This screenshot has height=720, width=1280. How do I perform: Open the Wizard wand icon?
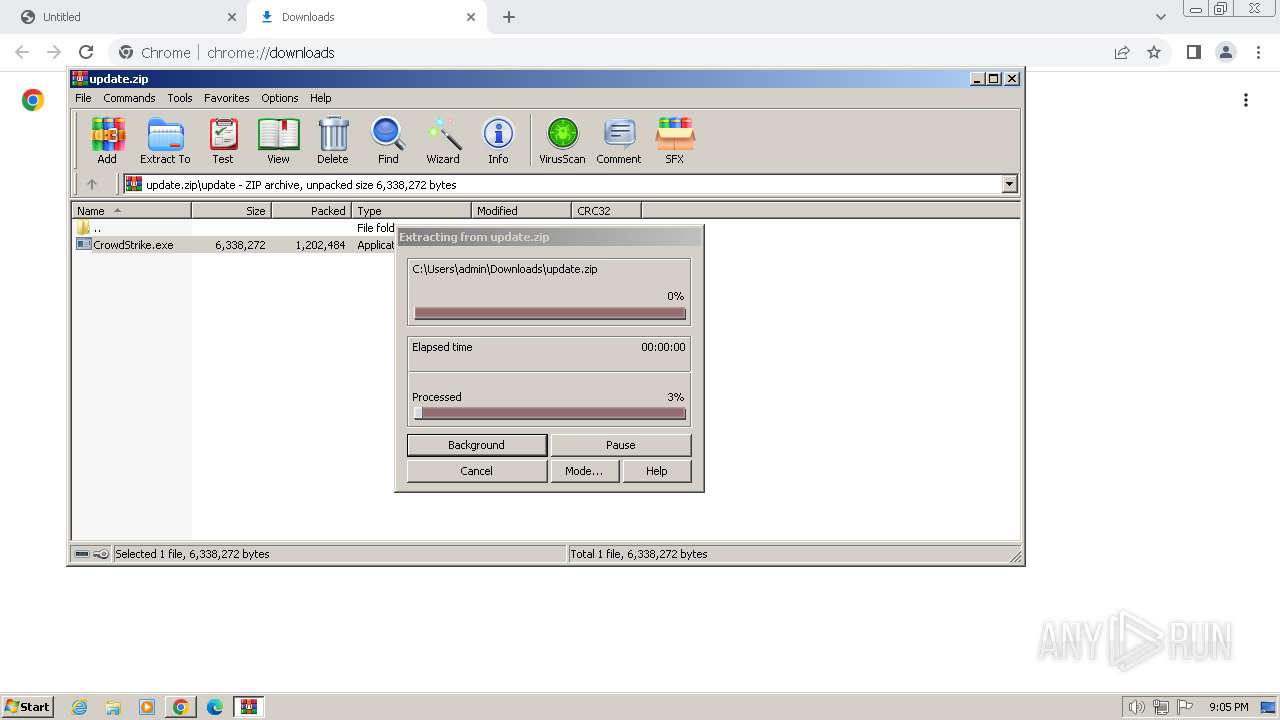(x=443, y=140)
